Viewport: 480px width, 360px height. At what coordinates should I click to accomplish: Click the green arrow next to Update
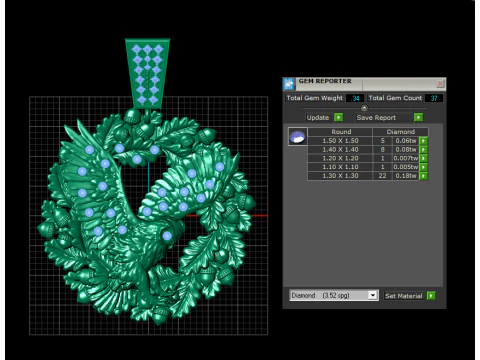click(338, 117)
